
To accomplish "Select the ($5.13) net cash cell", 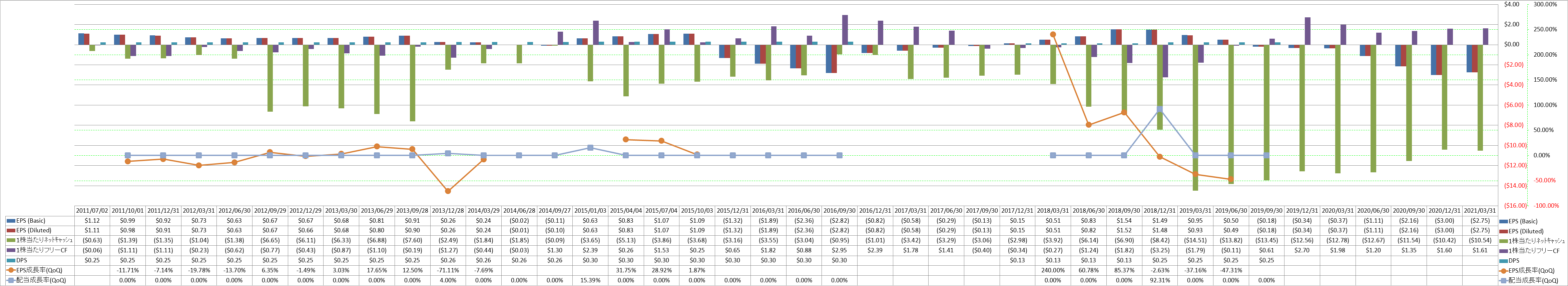I will coord(626,240).
